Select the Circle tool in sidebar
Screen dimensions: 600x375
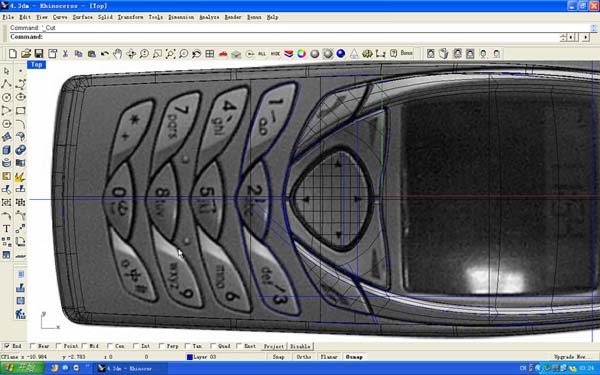(x=6, y=97)
